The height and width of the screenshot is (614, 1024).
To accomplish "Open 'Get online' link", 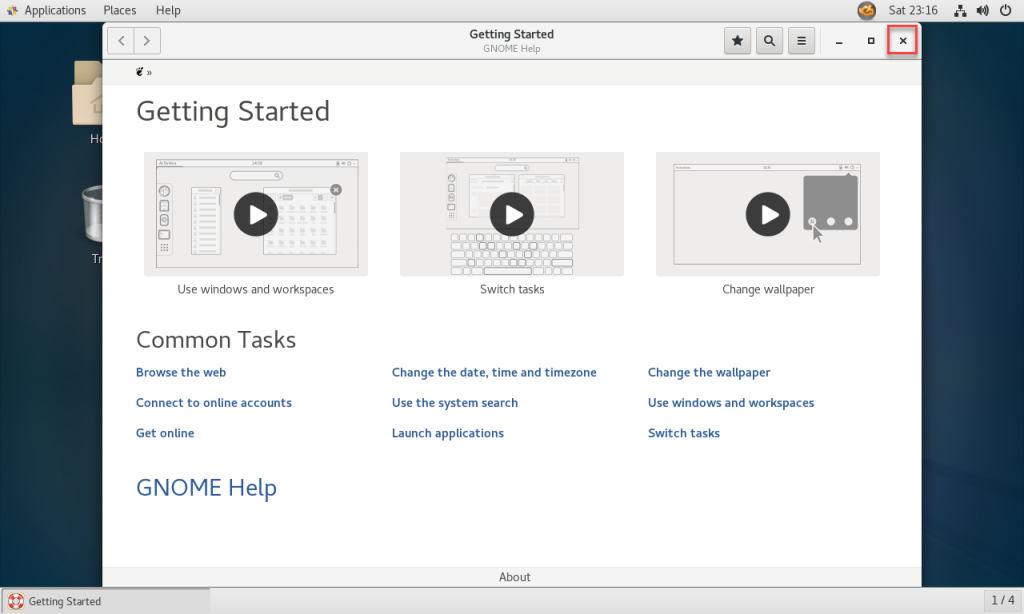I will (165, 433).
